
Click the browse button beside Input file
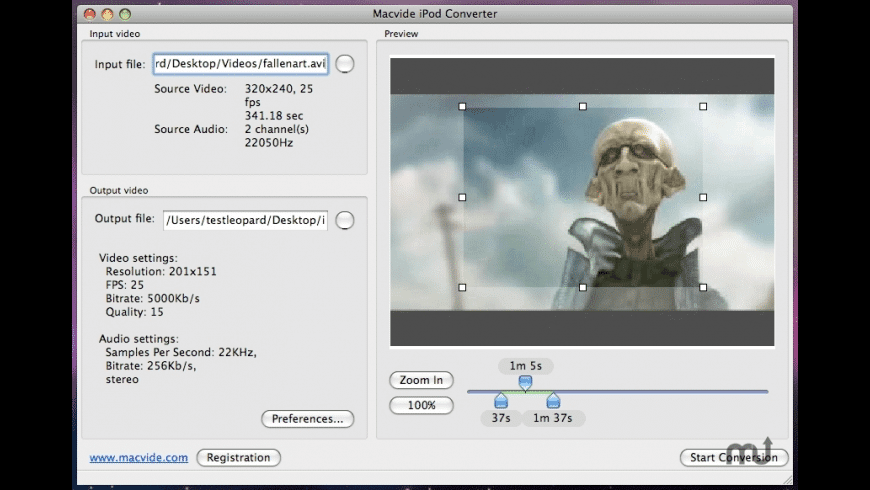click(345, 64)
